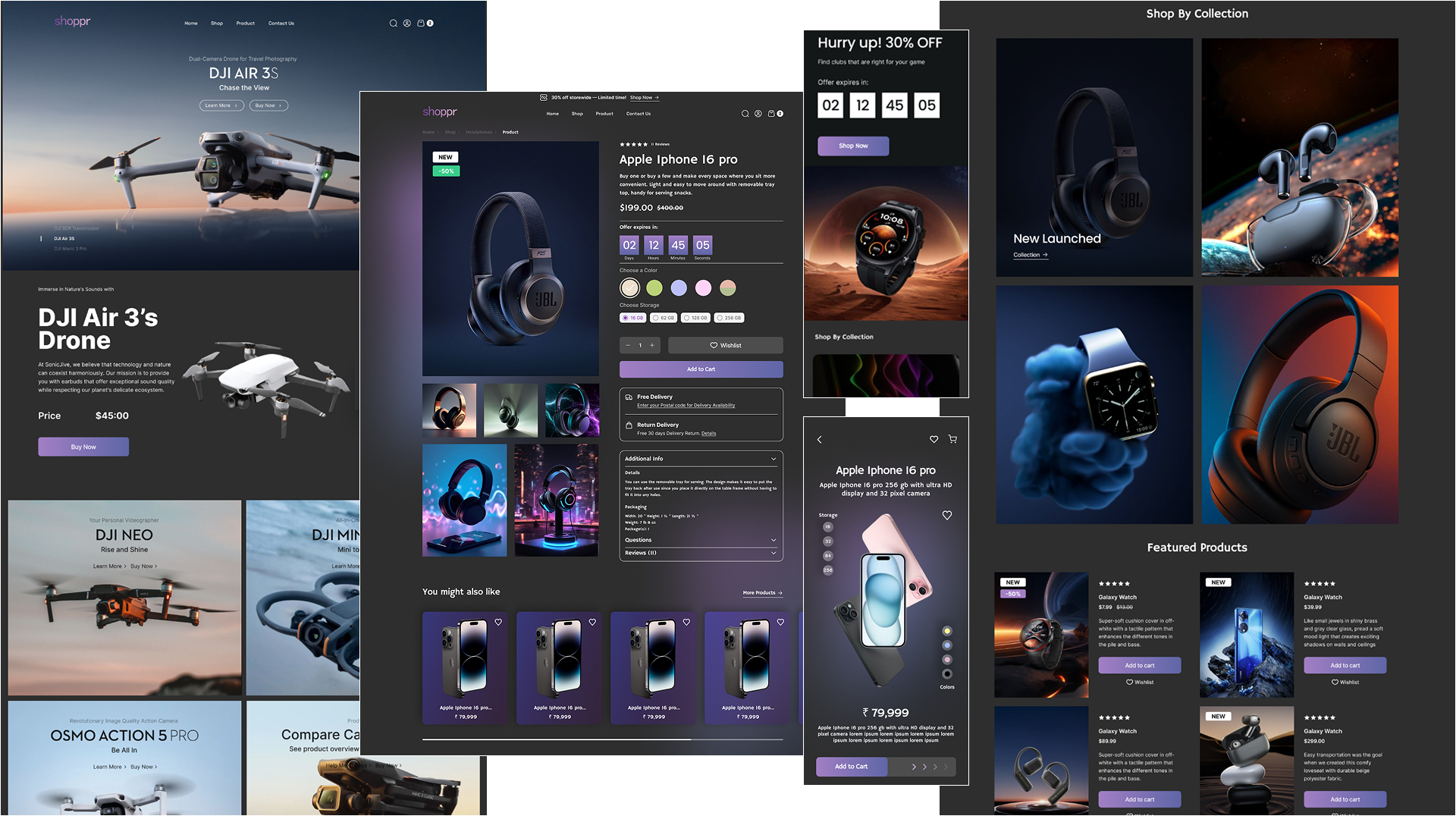The height and width of the screenshot is (816, 1456).
Task: Open cart bag in DJI drone page header
Action: 421,24
